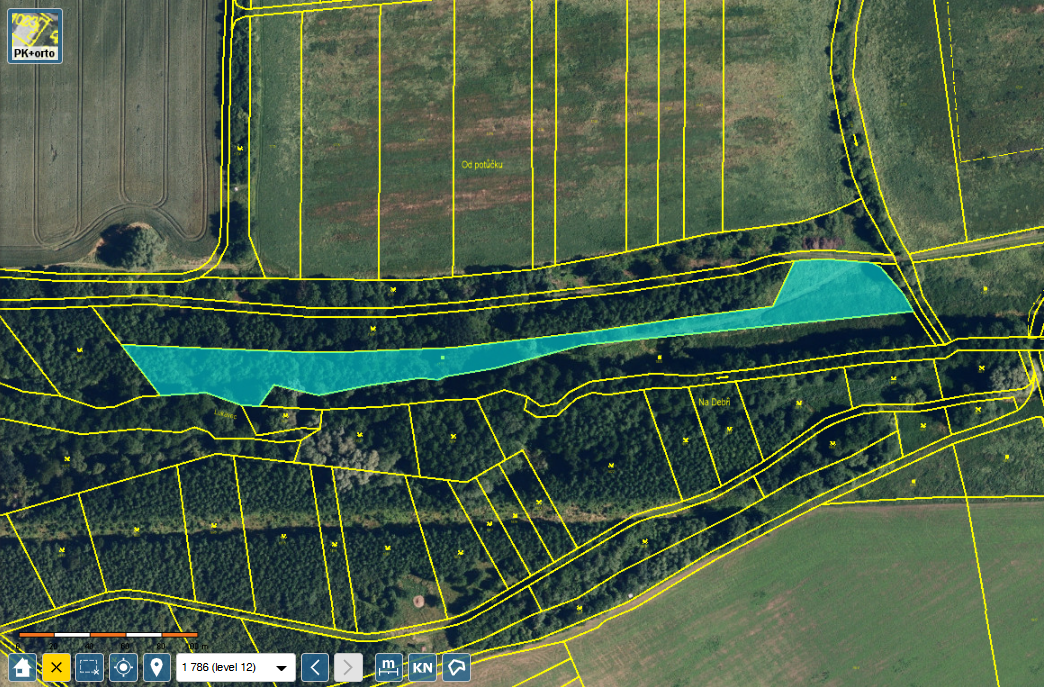This screenshot has width=1044, height=687.
Task: Select the location pin marker tool
Action: point(156,667)
